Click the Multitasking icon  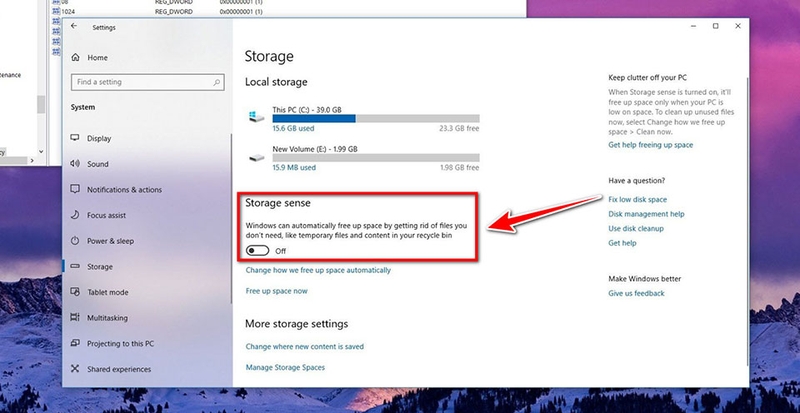click(75, 318)
